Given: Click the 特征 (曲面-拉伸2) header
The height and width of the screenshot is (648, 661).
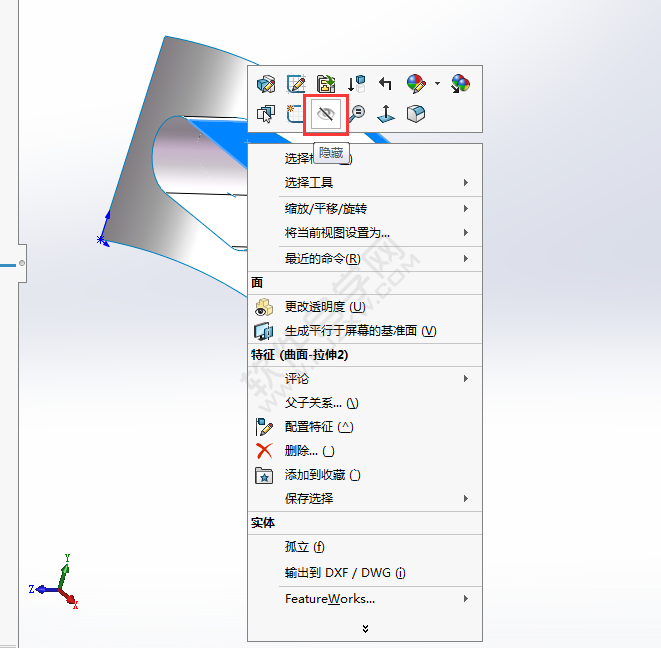Looking at the screenshot, I should [x=300, y=355].
